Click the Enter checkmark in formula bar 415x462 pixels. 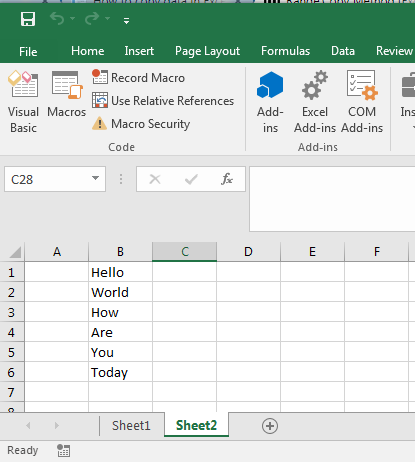point(191,179)
